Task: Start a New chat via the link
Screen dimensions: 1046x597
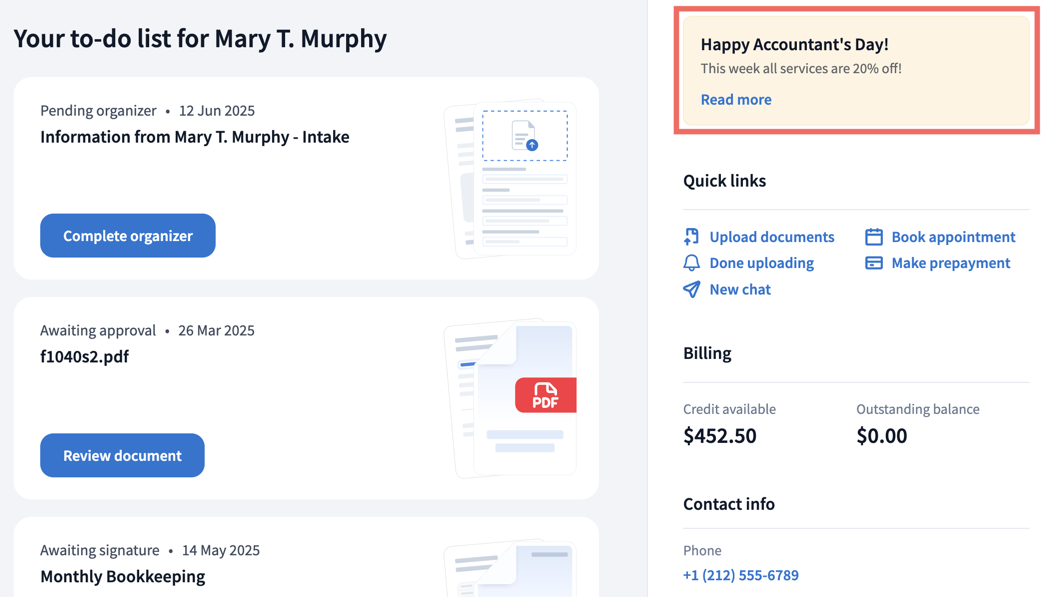Action: pyautogui.click(x=740, y=289)
